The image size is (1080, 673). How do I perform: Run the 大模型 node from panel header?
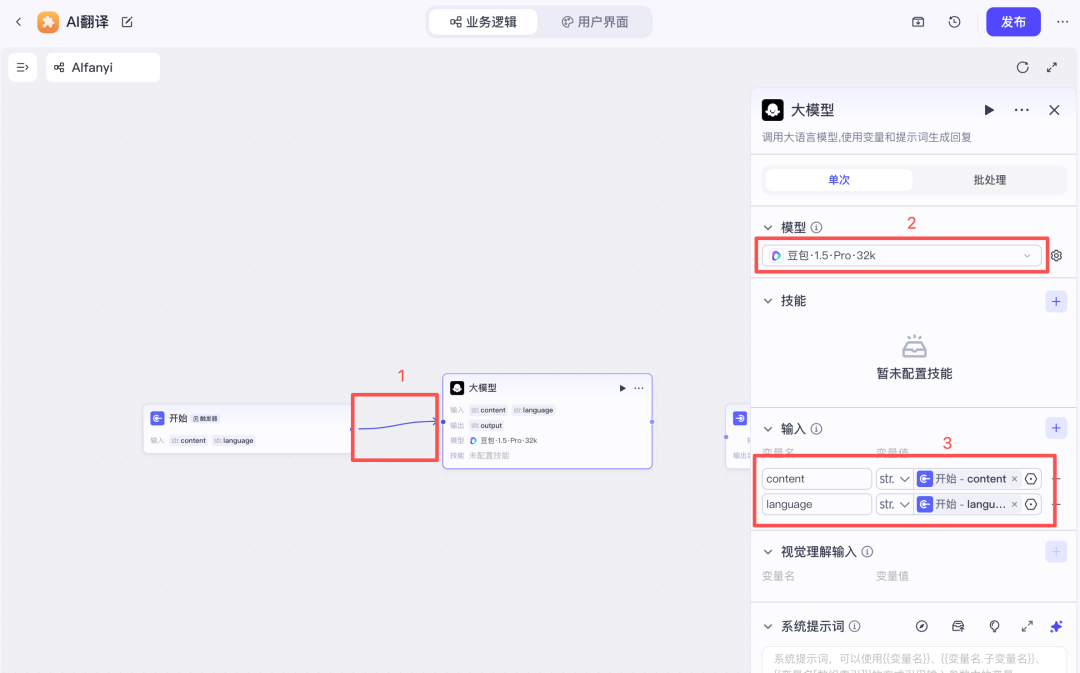989,110
